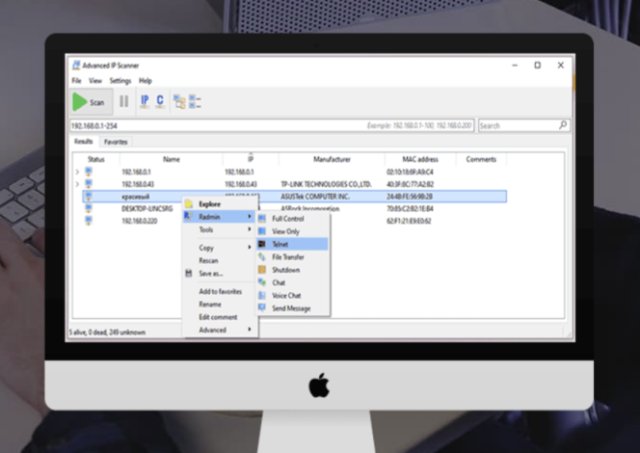The height and width of the screenshot is (453, 640).
Task: Click the IP toolbar icon
Action: pyautogui.click(x=144, y=101)
